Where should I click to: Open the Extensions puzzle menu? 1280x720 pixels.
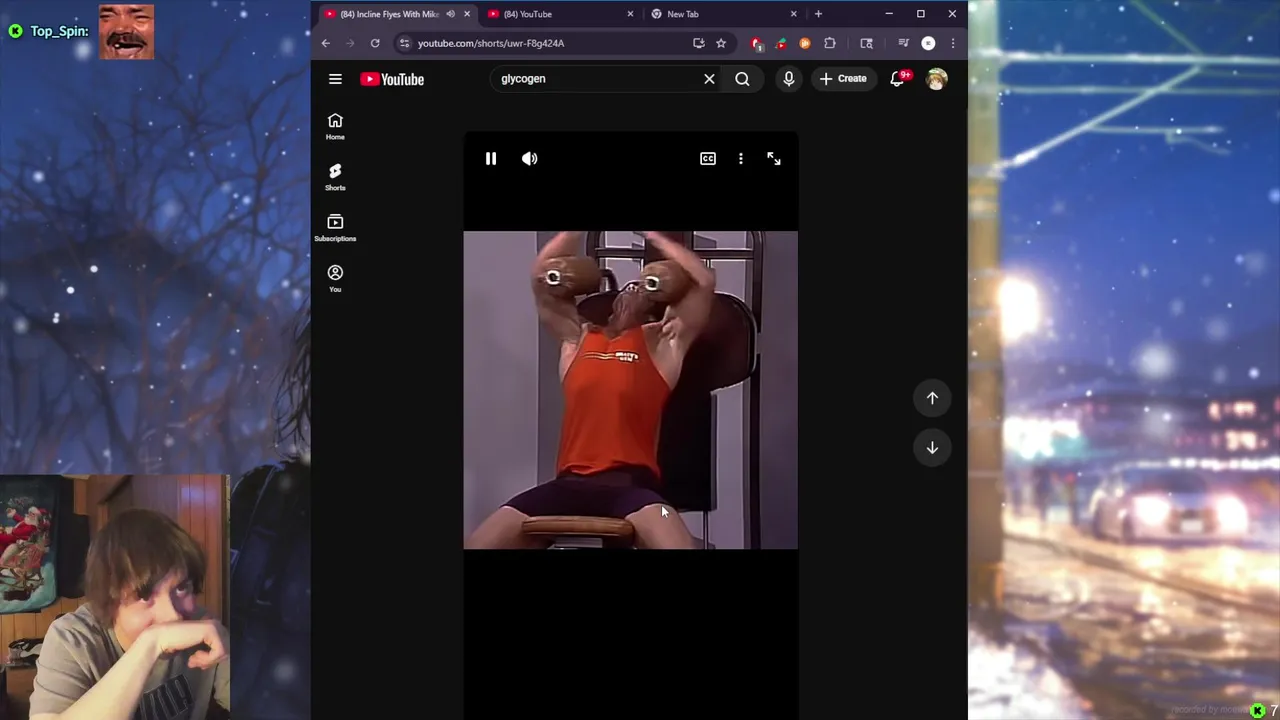click(829, 43)
